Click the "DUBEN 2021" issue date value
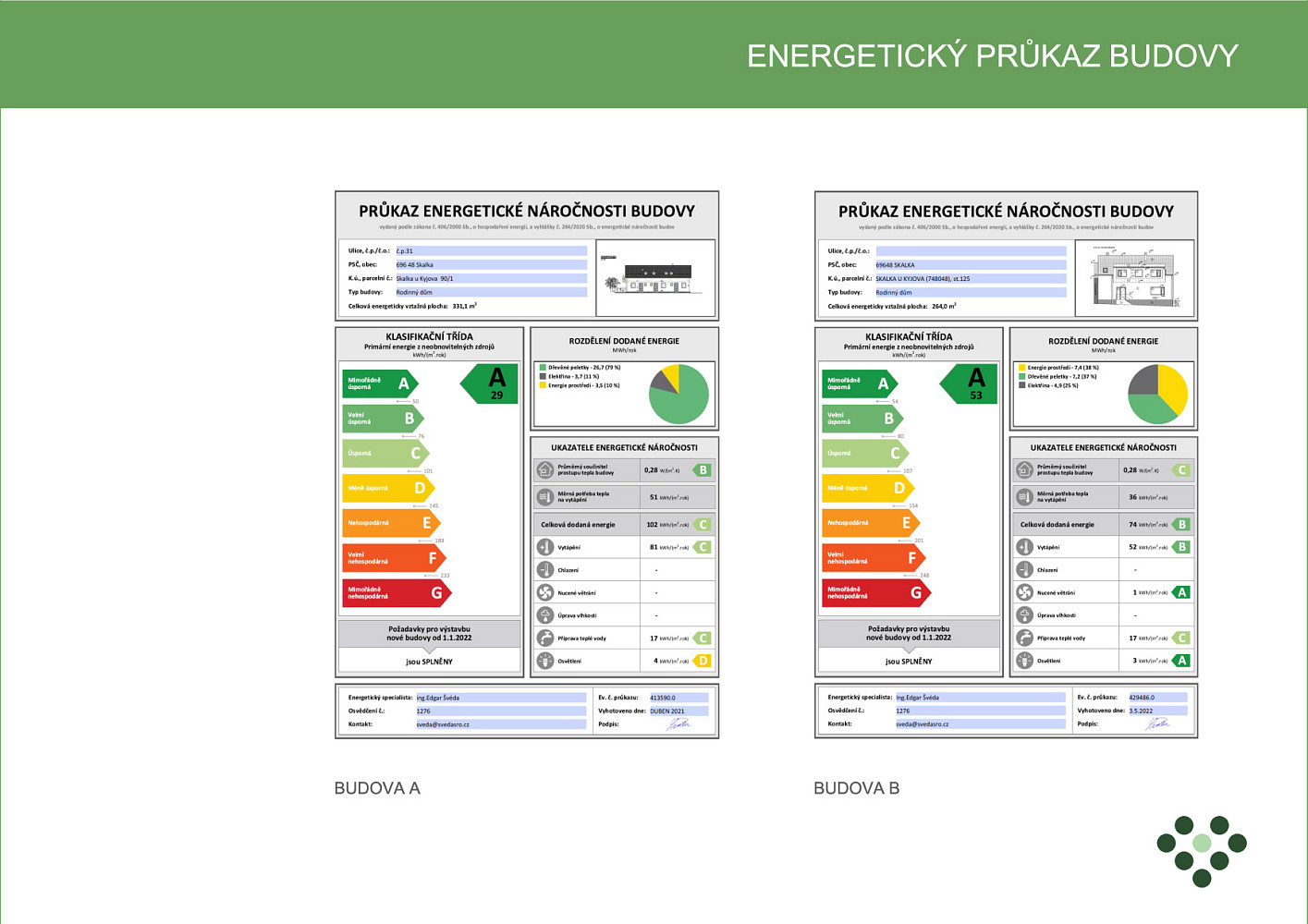 tap(667, 711)
